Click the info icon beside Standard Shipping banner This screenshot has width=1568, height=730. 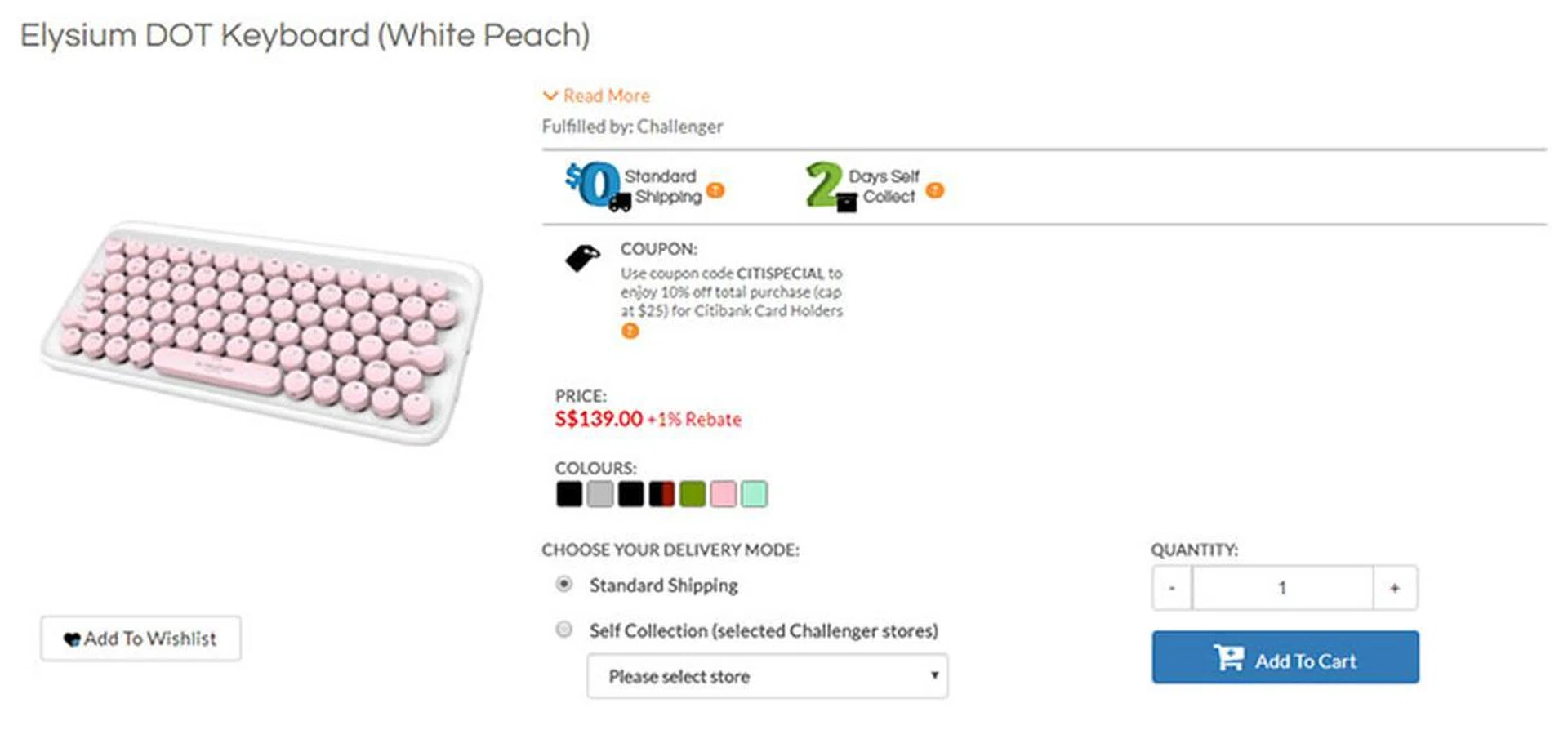tap(715, 190)
